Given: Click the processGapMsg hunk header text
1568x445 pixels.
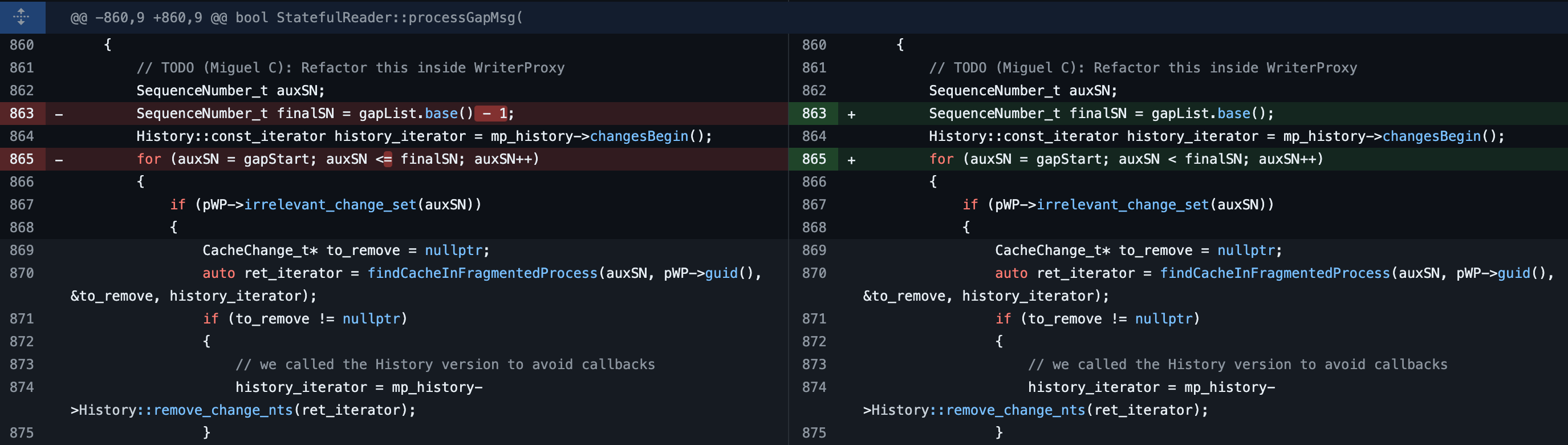Looking at the screenshot, I should tap(296, 18).
